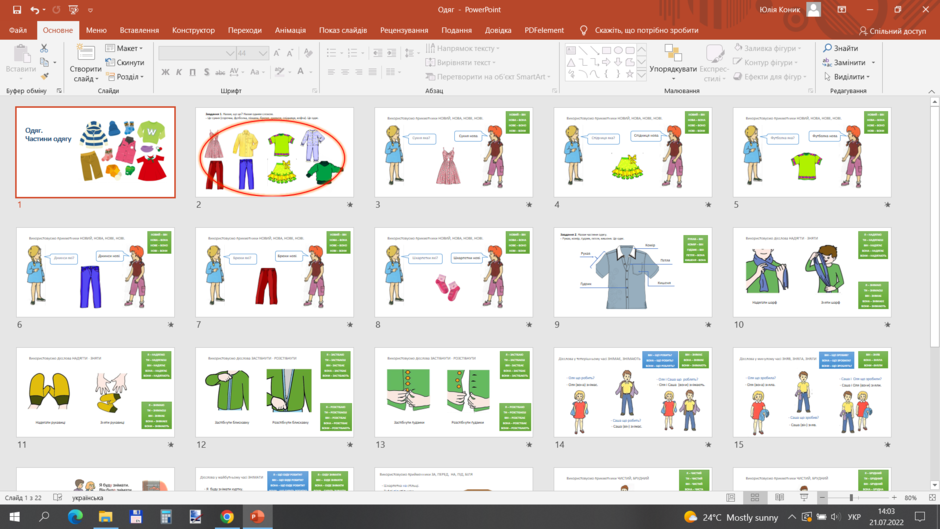Toggle Slide Sorter view button
Image resolution: width=940 pixels, height=529 pixels.
click(755, 498)
